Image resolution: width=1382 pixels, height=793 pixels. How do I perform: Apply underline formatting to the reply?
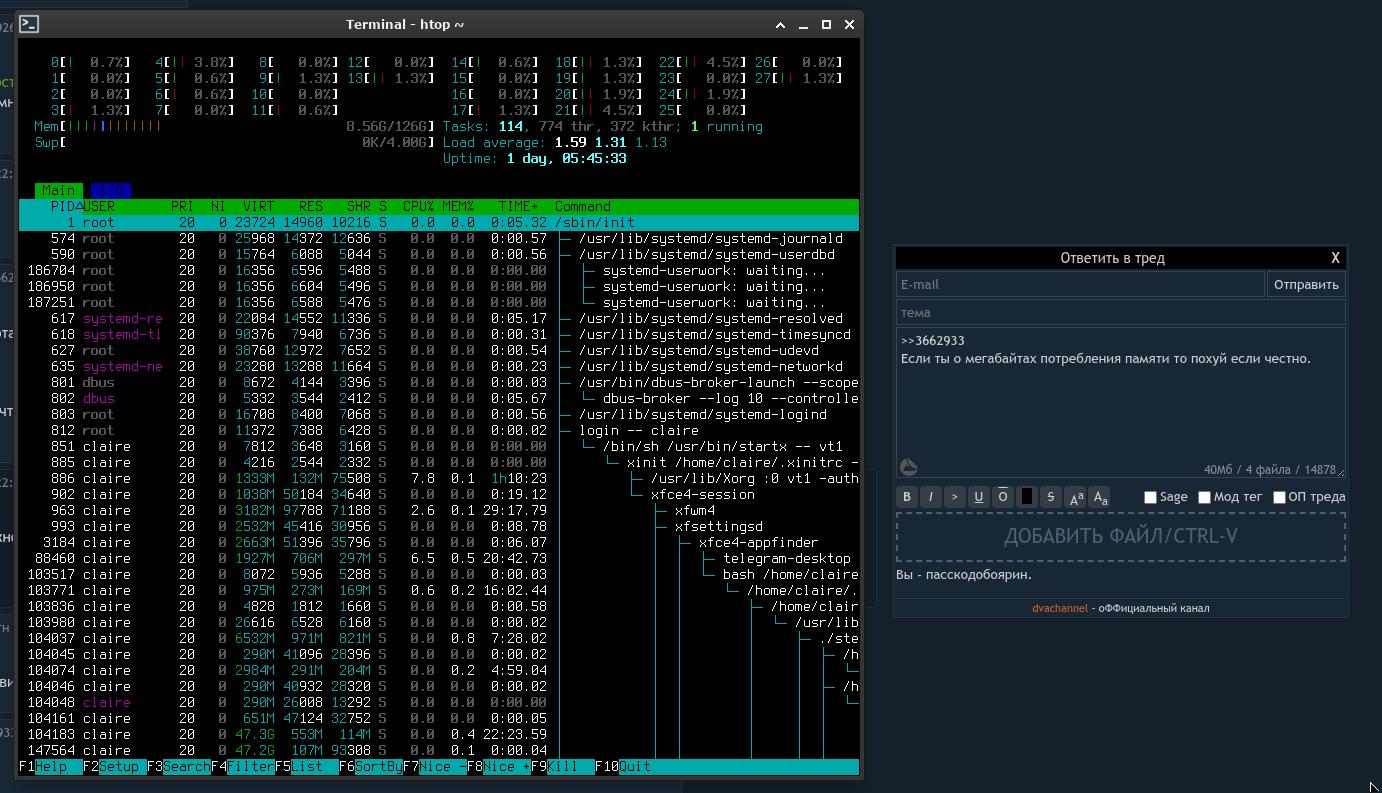(x=979, y=497)
